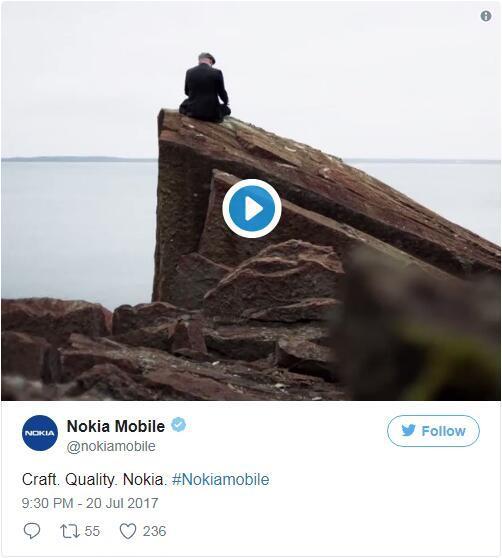Screen dimensions: 502x558
Task: Click the like count 236
Action: pyautogui.click(x=154, y=531)
